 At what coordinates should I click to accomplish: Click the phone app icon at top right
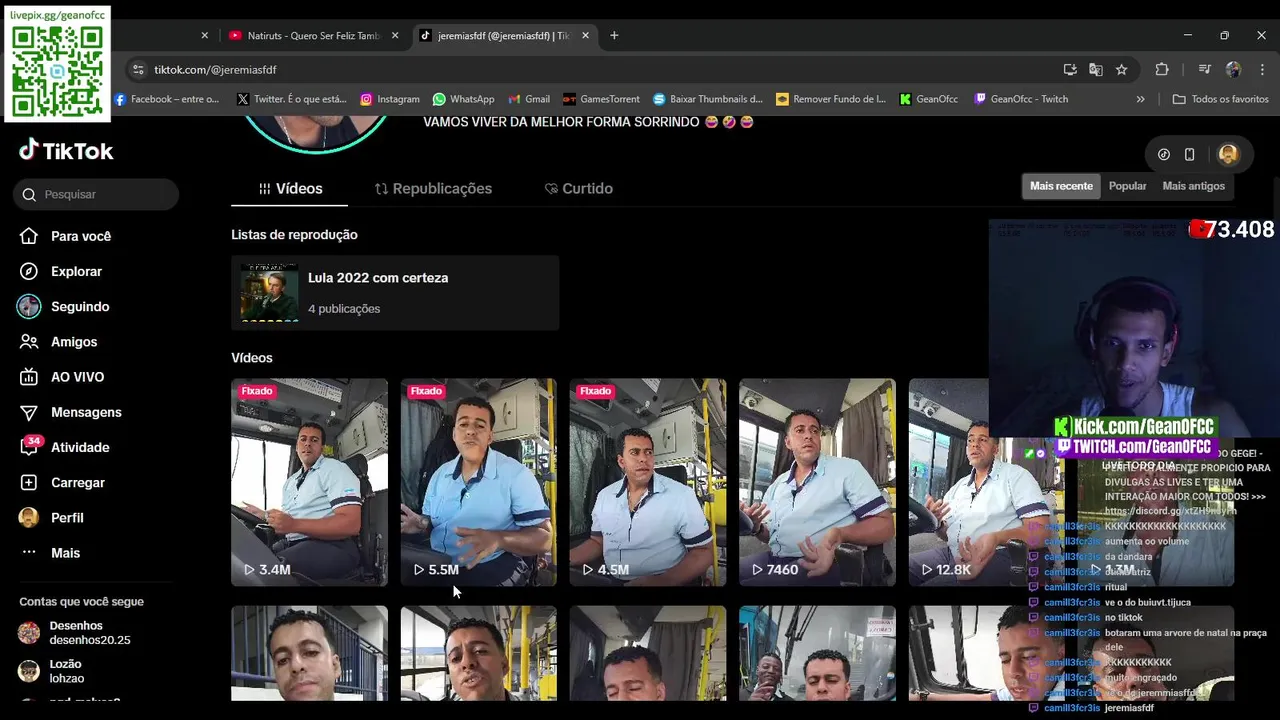pyautogui.click(x=1189, y=154)
